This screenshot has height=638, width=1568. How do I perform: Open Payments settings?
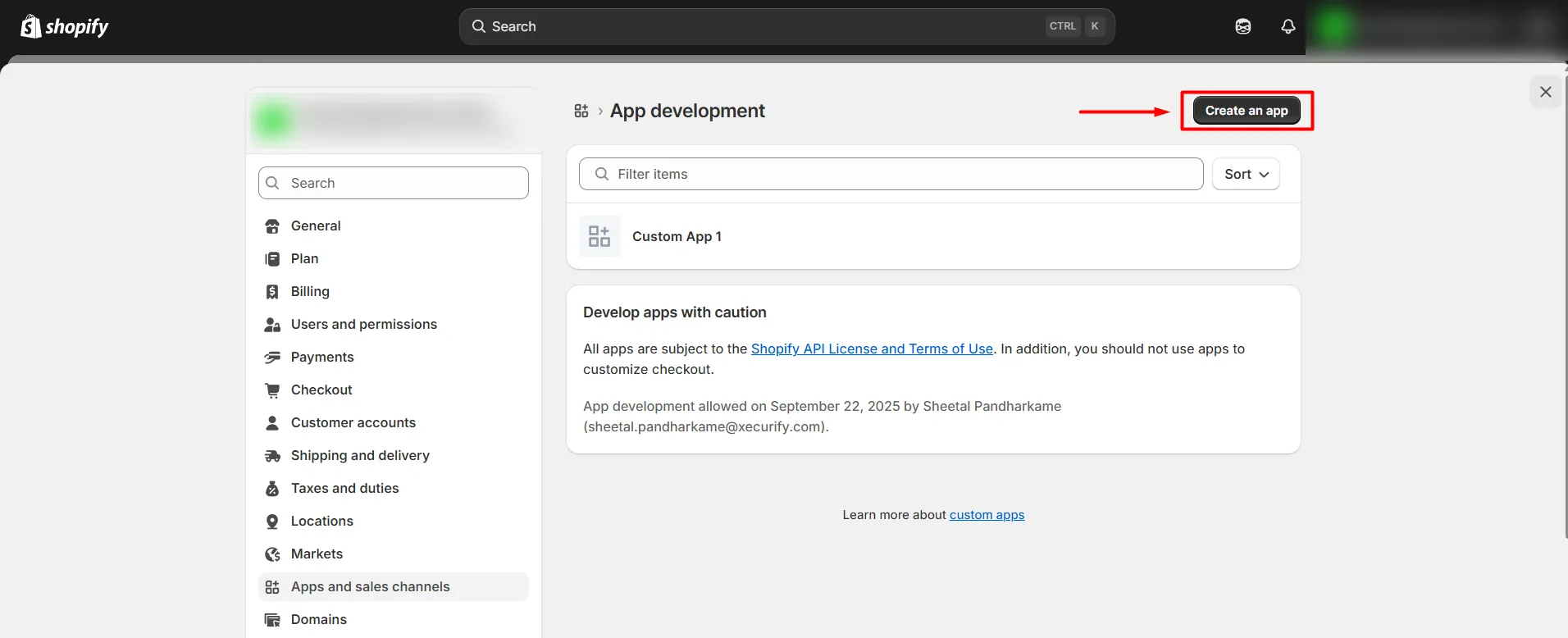tap(394, 357)
